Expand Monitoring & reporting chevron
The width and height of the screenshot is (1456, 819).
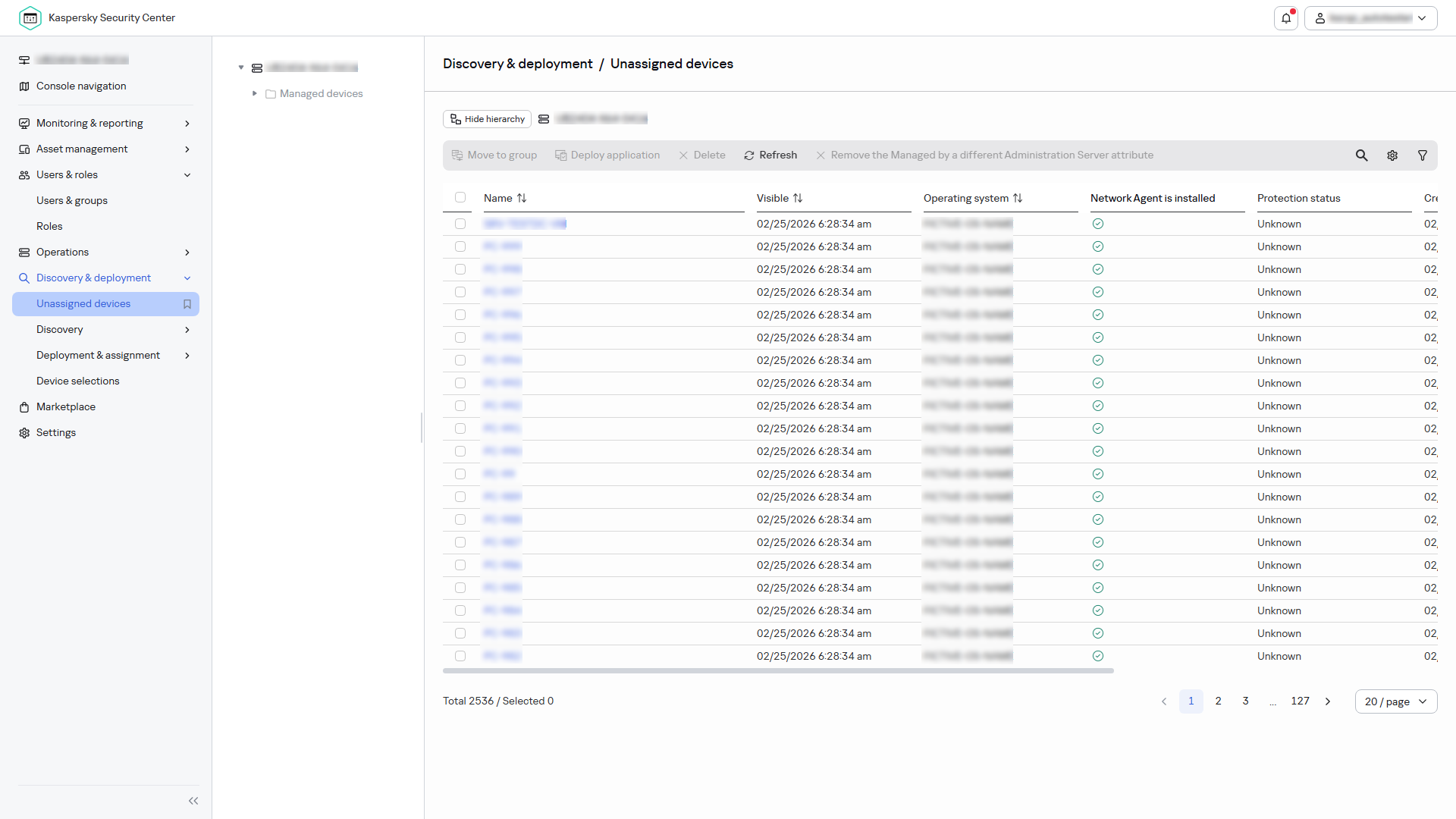click(x=187, y=124)
